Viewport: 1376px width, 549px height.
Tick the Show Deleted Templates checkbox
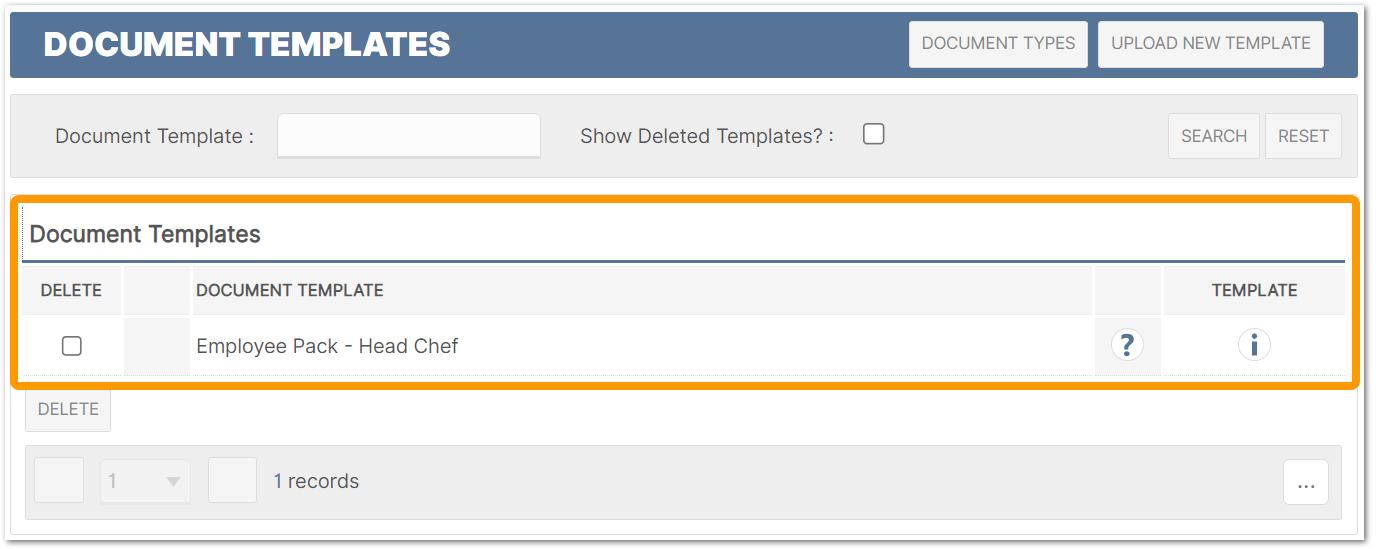tap(874, 134)
